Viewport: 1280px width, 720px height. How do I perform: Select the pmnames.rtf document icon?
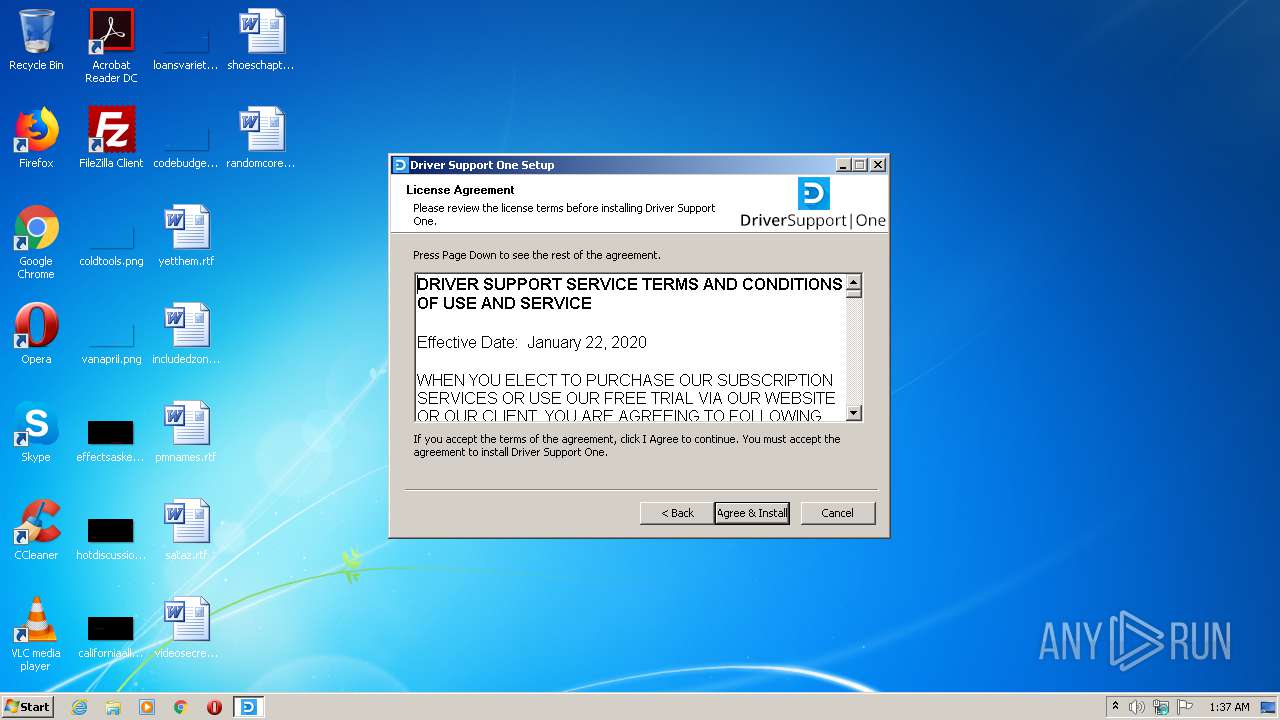(x=186, y=432)
